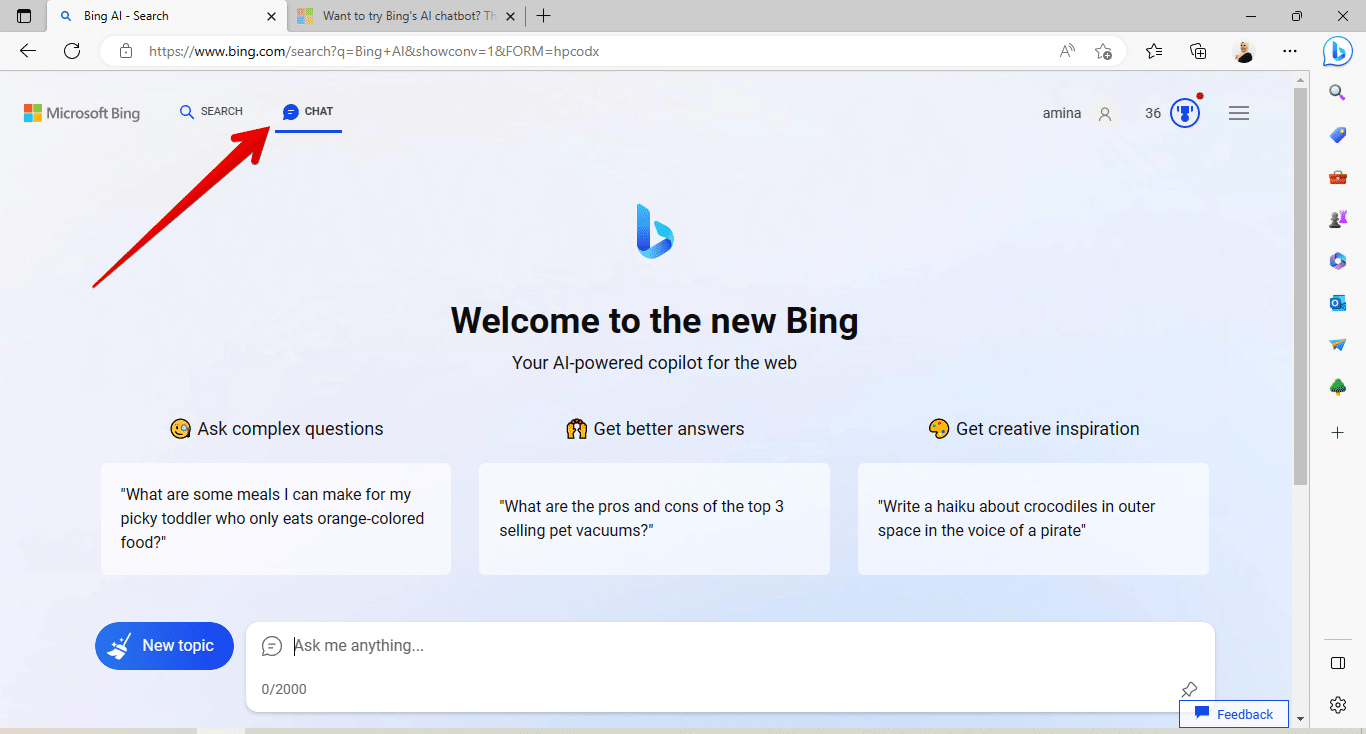The width and height of the screenshot is (1366, 734).
Task: Open the Feedback button
Action: click(x=1234, y=714)
